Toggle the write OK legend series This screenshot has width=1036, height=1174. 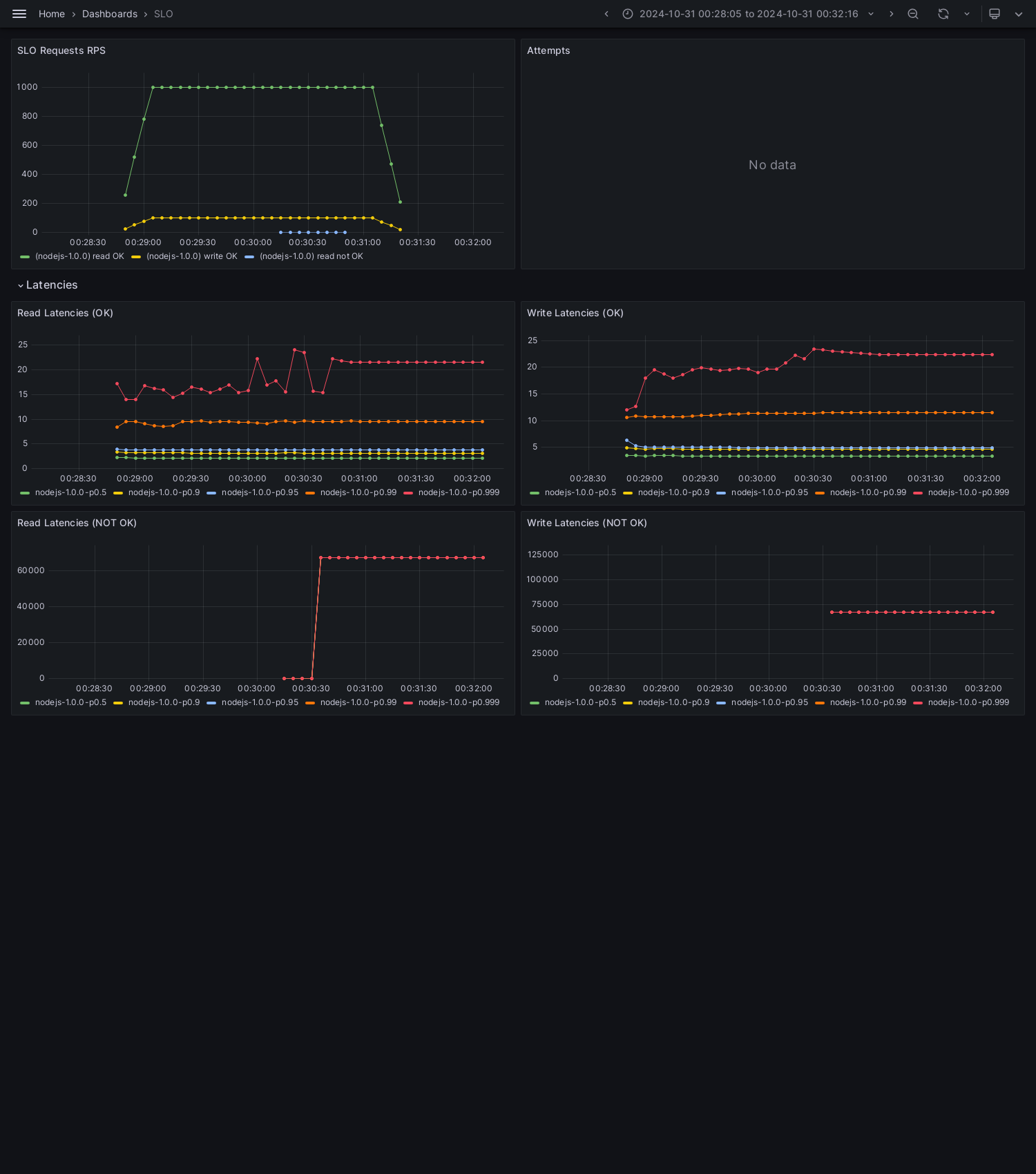(192, 256)
